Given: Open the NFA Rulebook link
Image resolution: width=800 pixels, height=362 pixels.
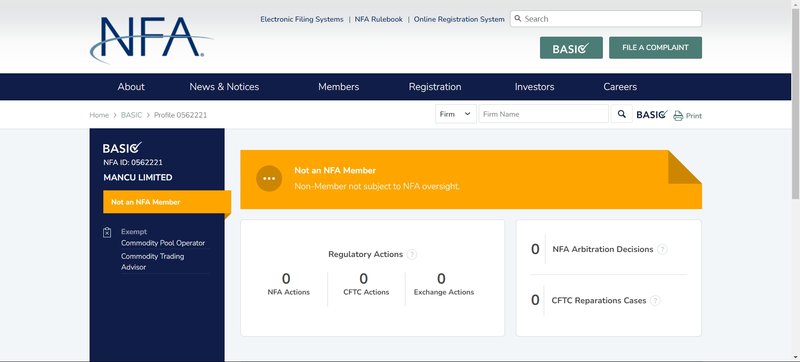Looking at the screenshot, I should [x=379, y=19].
